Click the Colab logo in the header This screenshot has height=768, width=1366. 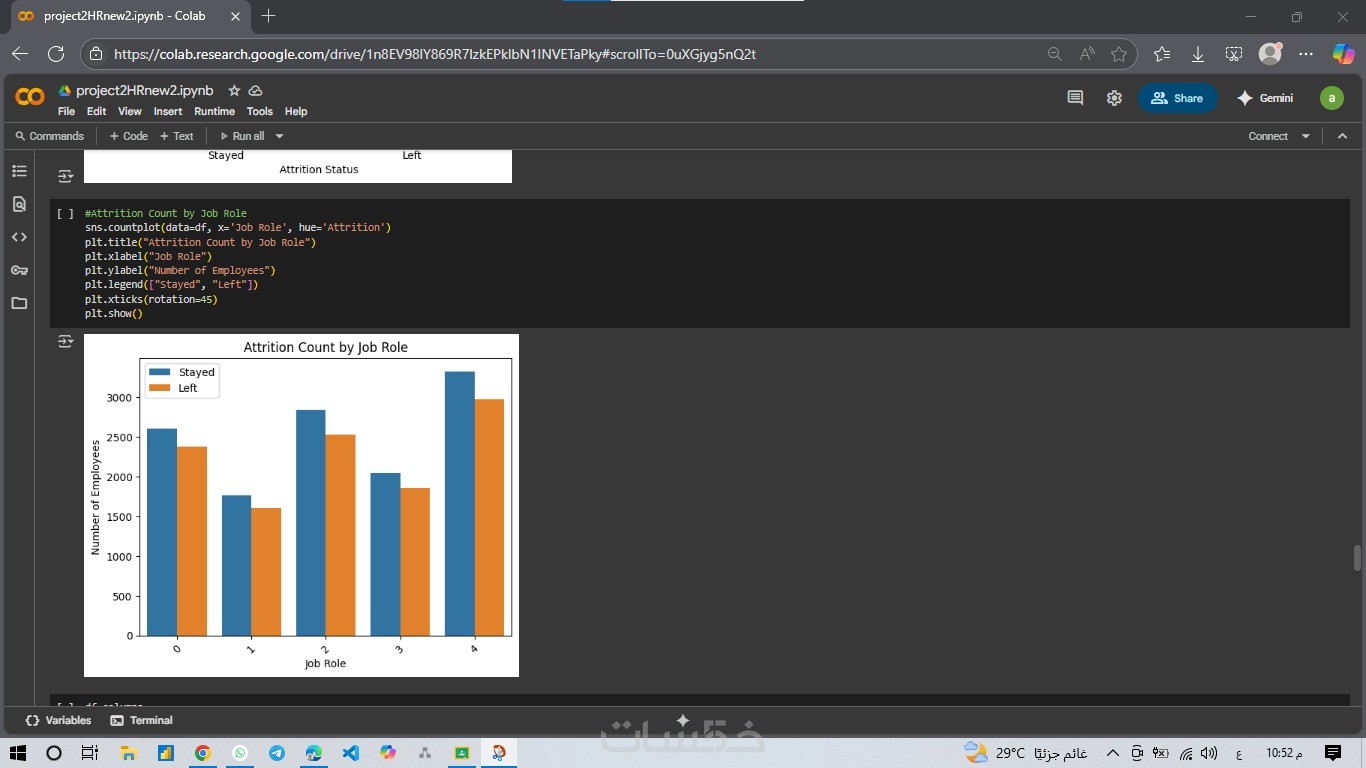click(30, 97)
